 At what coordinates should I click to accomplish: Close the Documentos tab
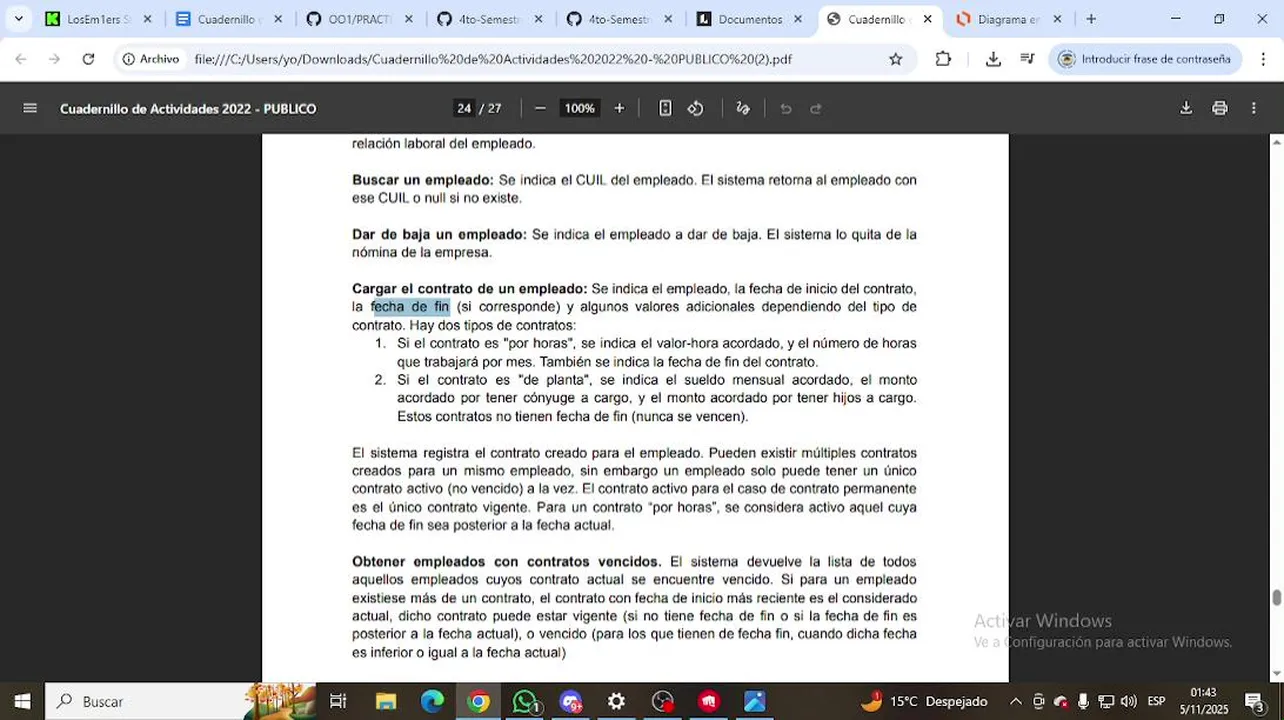[x=798, y=19]
